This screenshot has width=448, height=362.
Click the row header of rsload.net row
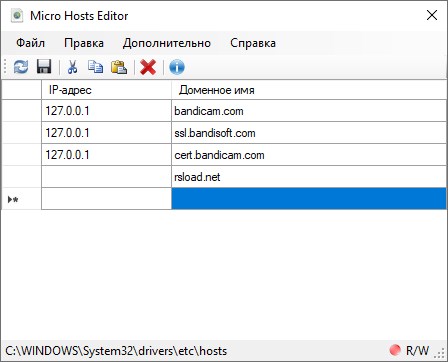click(x=21, y=177)
